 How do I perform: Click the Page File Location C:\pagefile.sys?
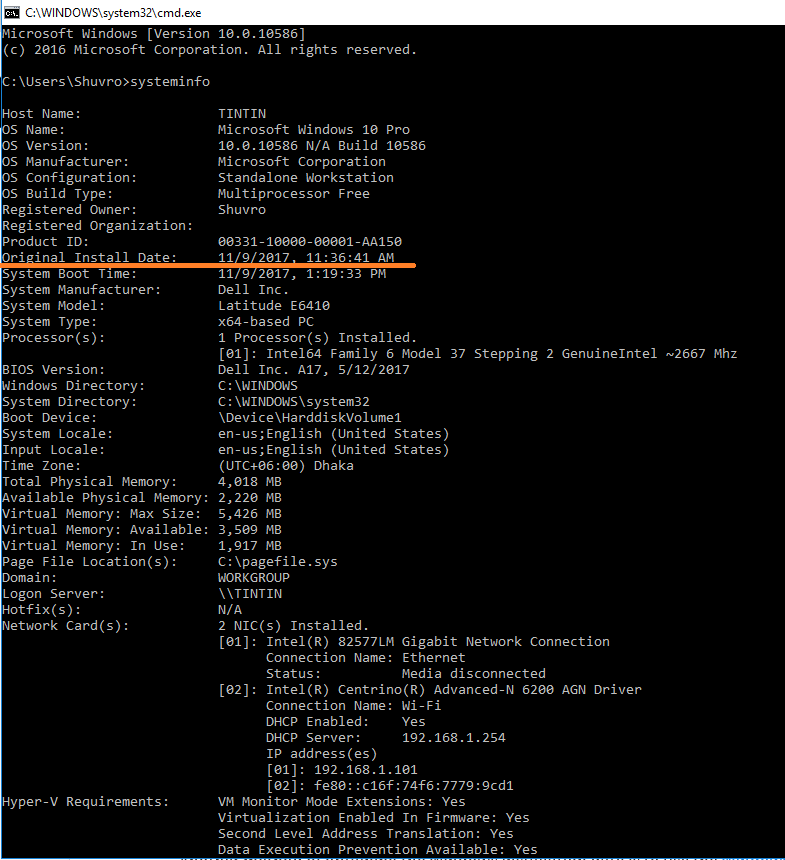(x=278, y=562)
